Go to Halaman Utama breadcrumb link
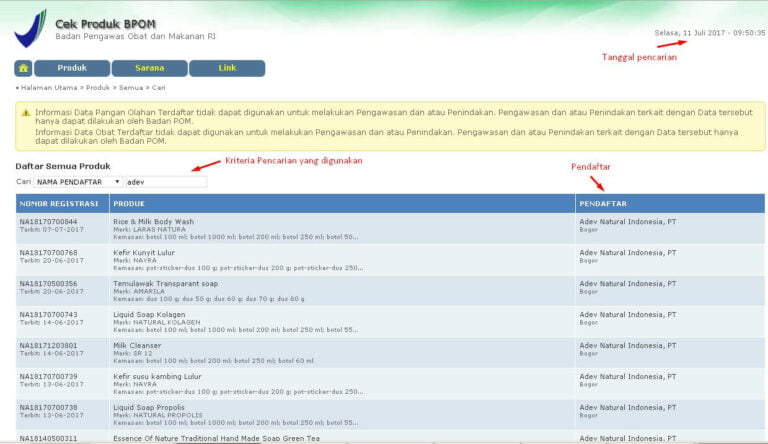 pos(50,88)
